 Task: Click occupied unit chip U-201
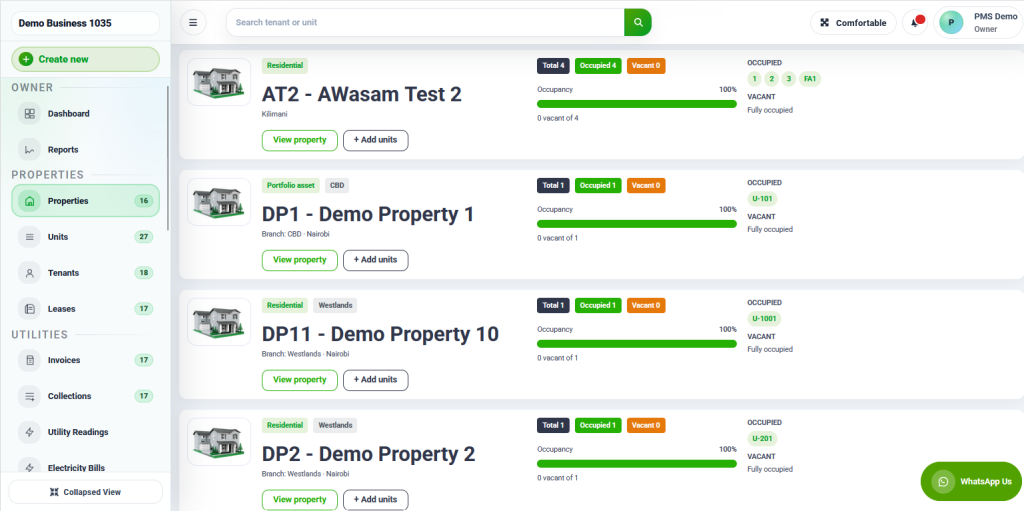(x=762, y=438)
